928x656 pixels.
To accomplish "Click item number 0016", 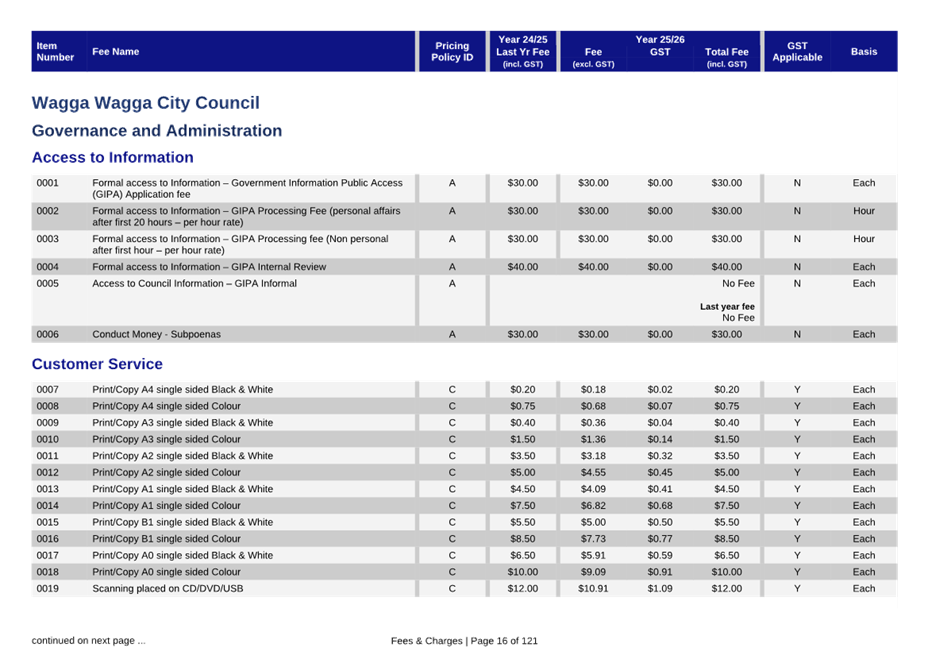I will pos(47,539).
